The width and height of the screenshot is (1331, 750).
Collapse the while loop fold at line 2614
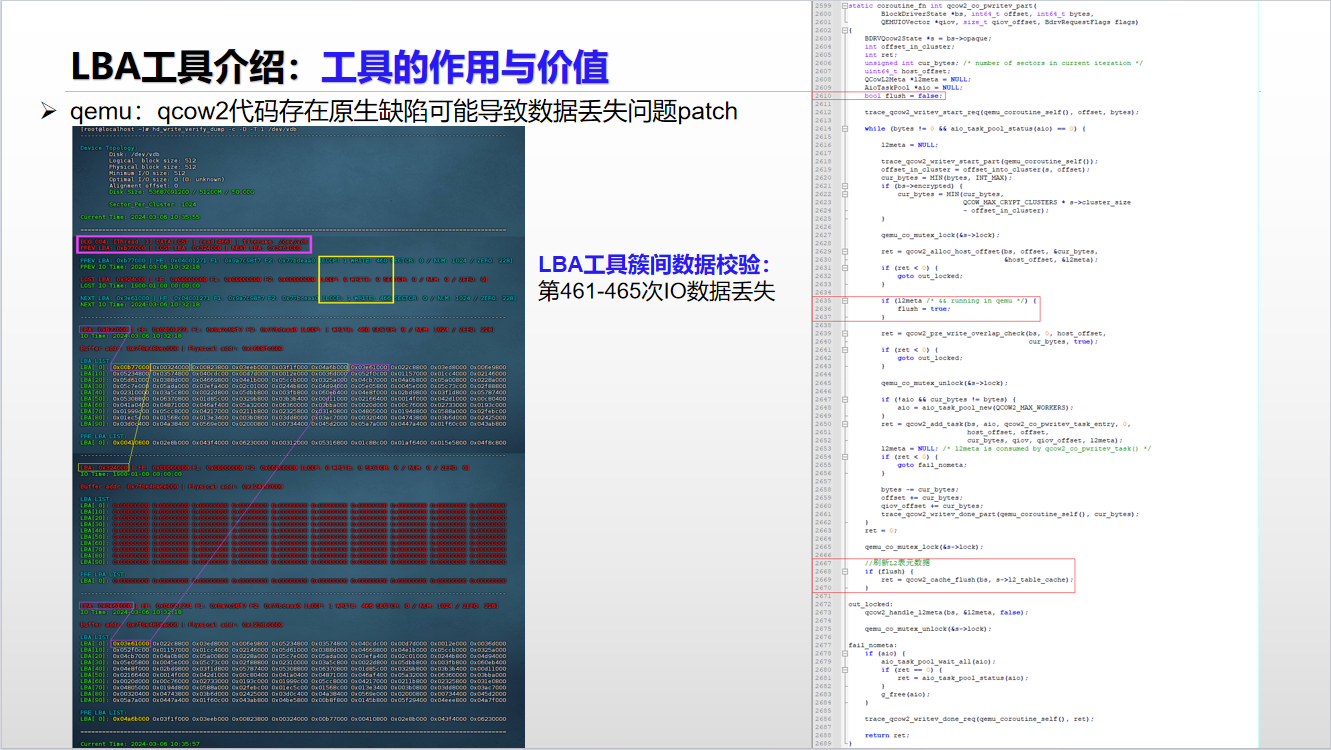[x=845, y=128]
